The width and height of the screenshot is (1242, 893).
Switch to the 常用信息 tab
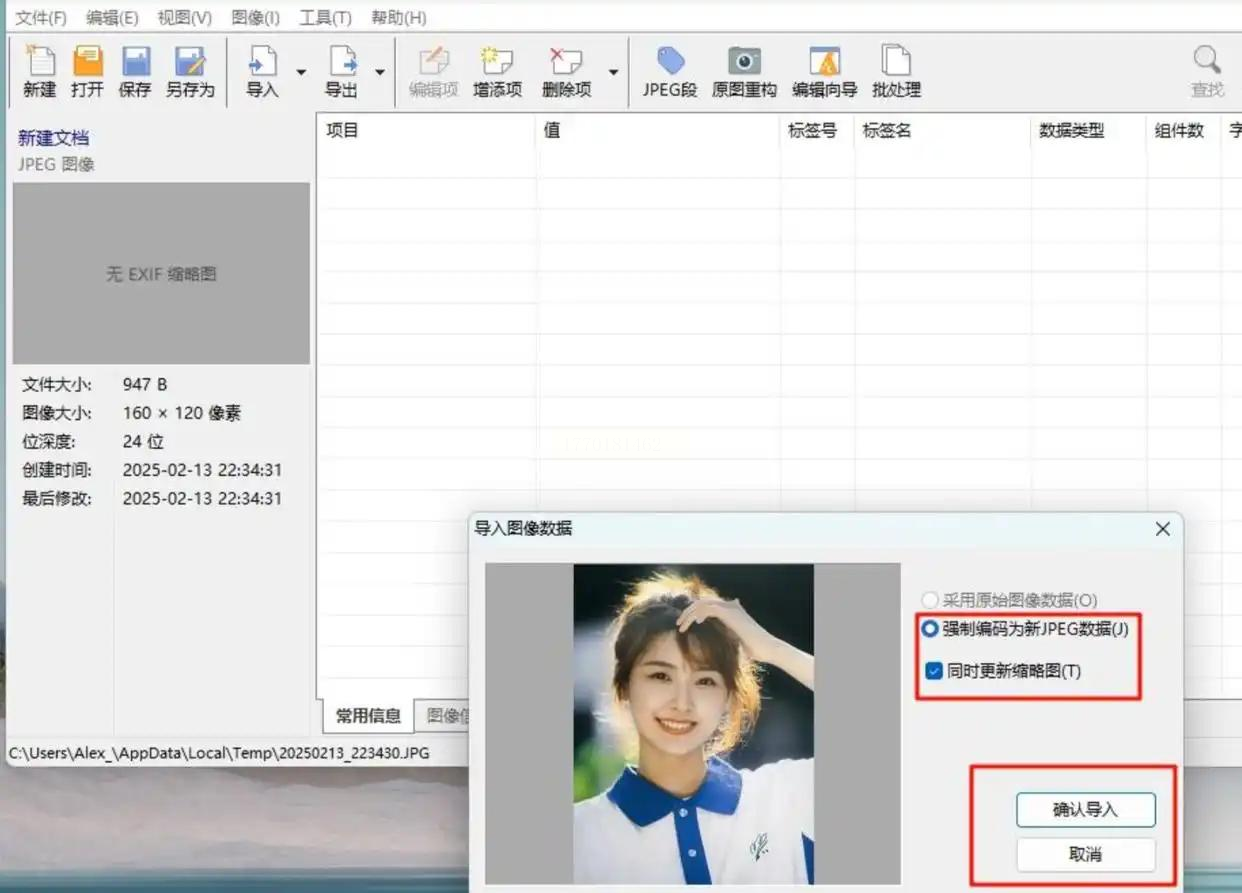click(368, 715)
